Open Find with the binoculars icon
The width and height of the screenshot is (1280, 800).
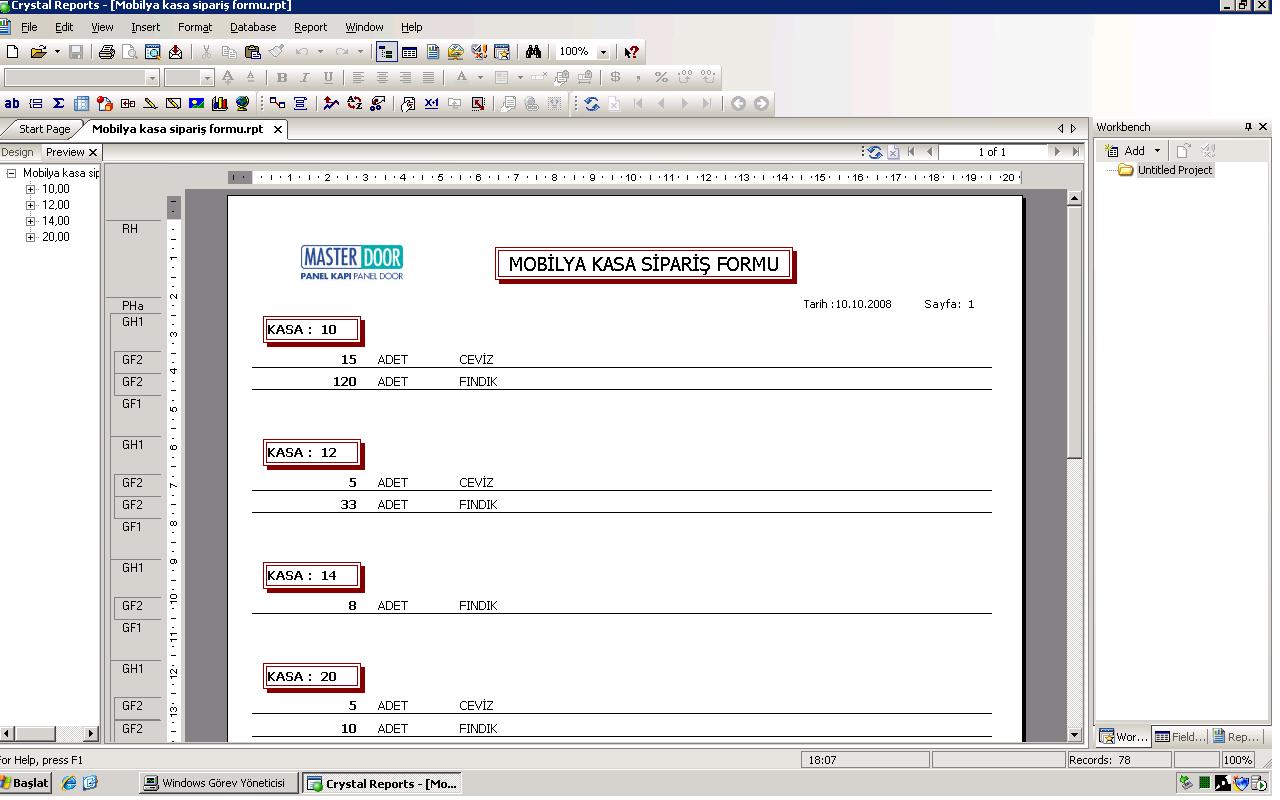point(533,52)
